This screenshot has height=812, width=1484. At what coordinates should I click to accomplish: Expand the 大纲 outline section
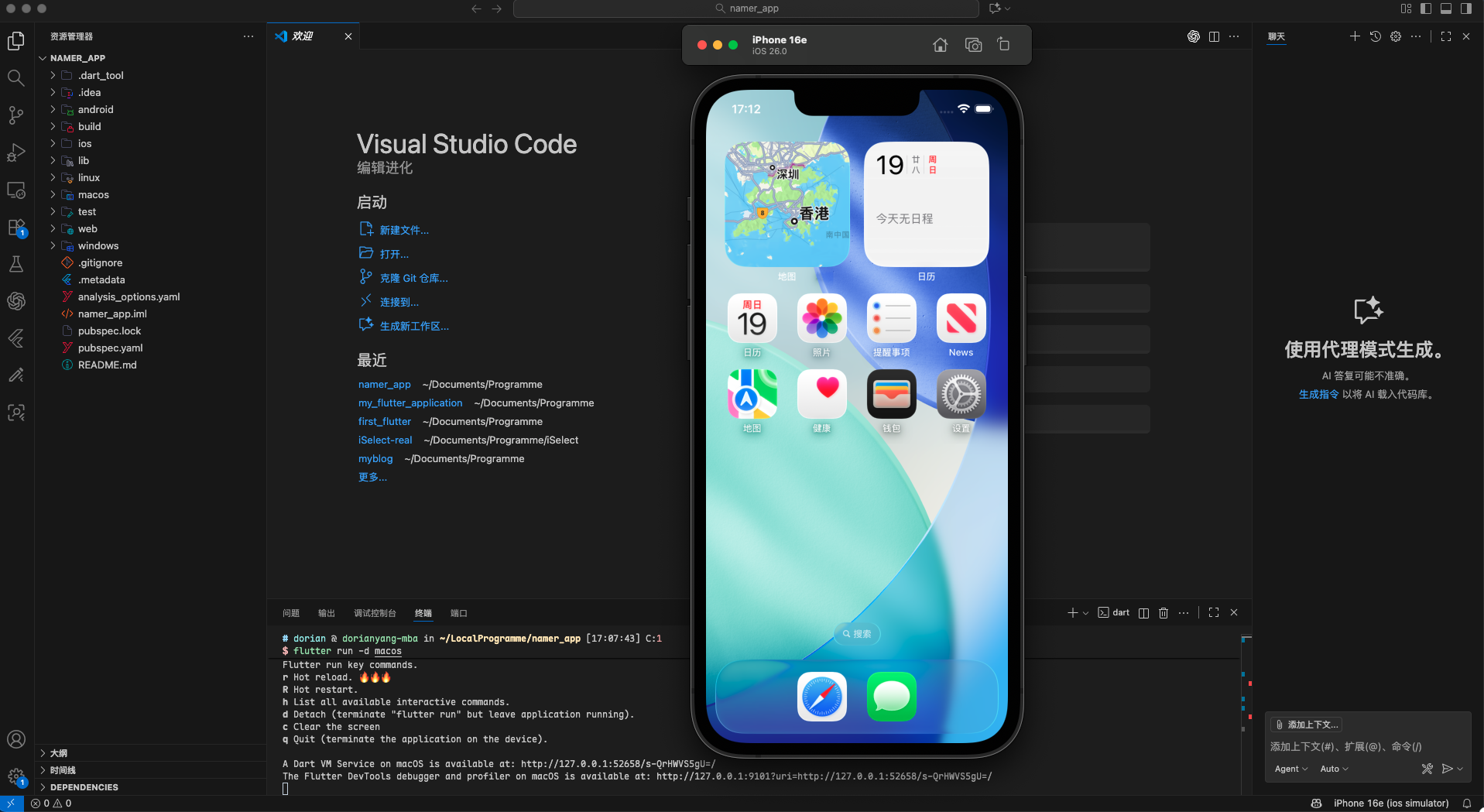[x=151, y=753]
